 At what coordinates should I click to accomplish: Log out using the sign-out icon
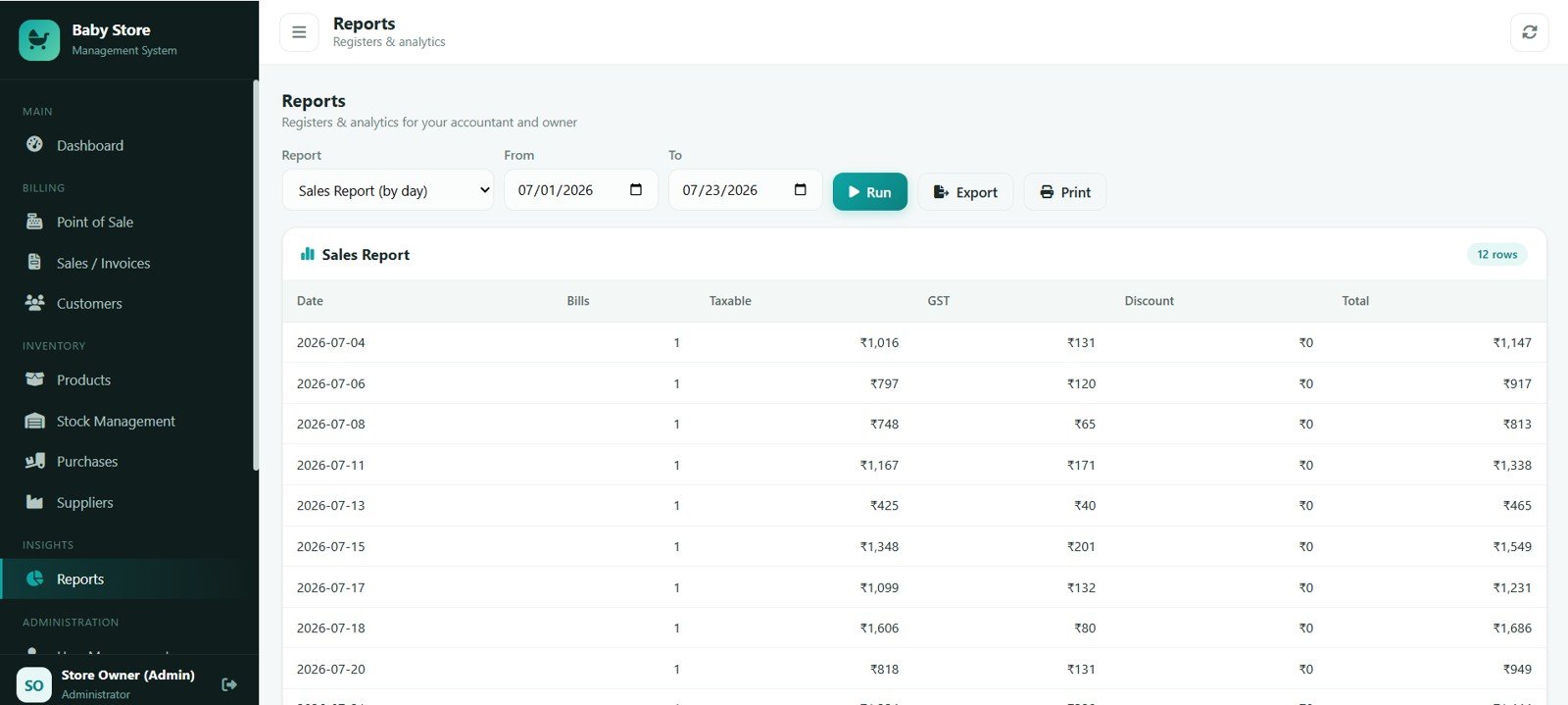click(x=229, y=684)
